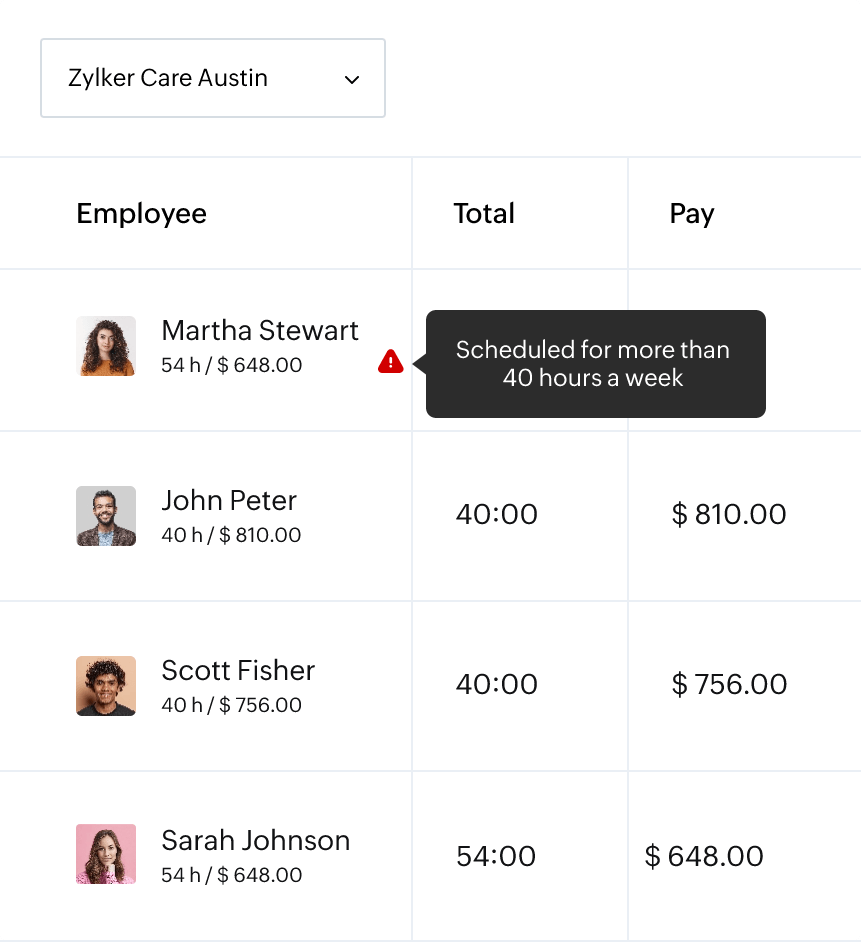Click the chevron arrow in the location selector

(x=351, y=78)
